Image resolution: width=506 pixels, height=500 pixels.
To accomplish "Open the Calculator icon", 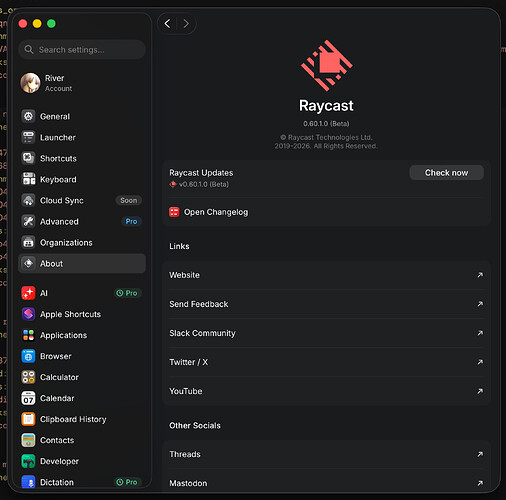I will pos(28,377).
